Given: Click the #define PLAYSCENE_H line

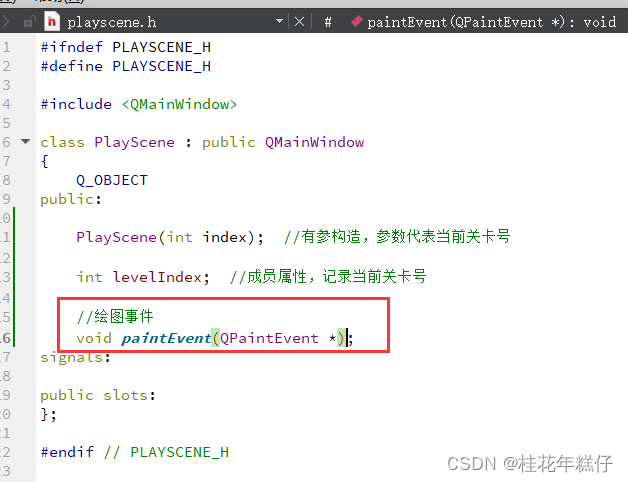Looking at the screenshot, I should tap(126, 66).
